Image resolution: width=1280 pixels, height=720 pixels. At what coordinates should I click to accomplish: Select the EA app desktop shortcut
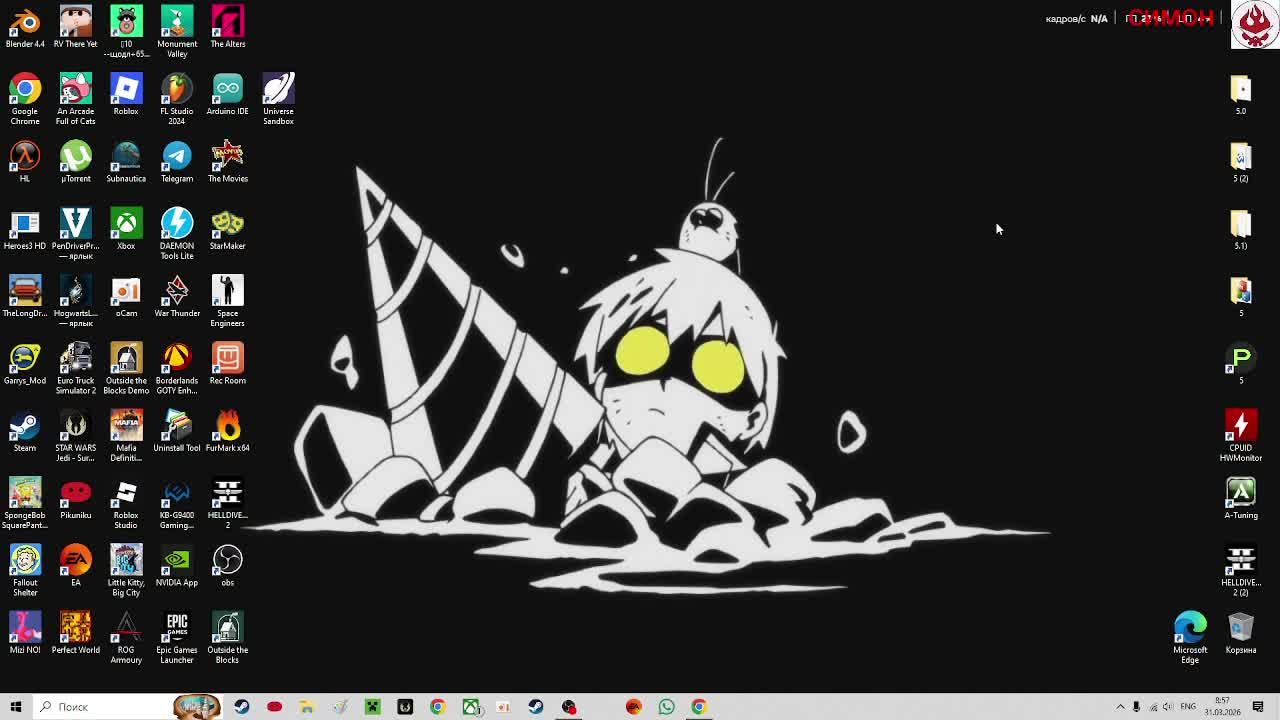[76, 566]
